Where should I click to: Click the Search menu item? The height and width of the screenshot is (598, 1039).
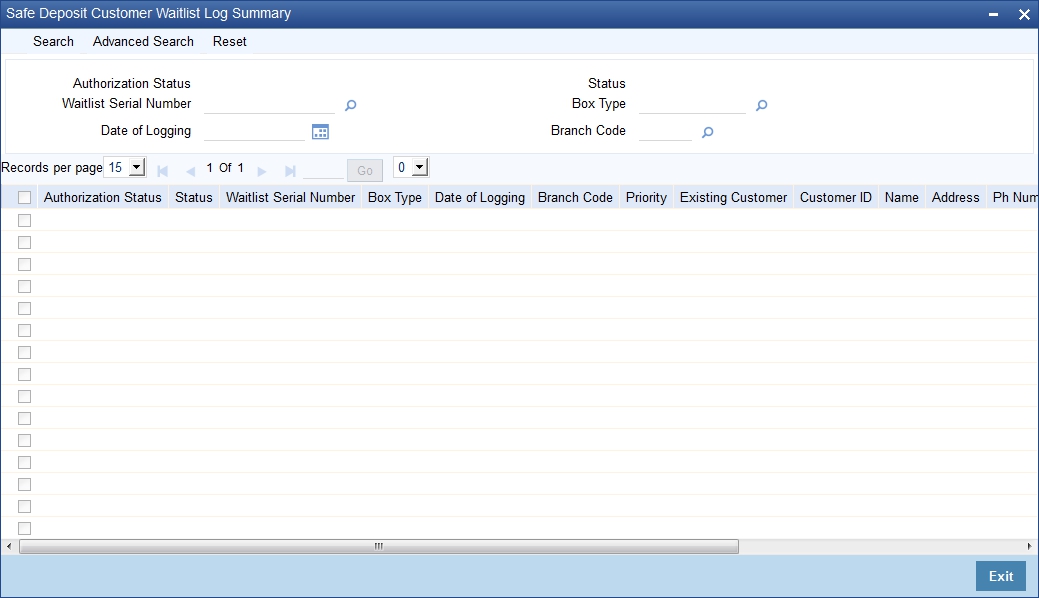54,41
